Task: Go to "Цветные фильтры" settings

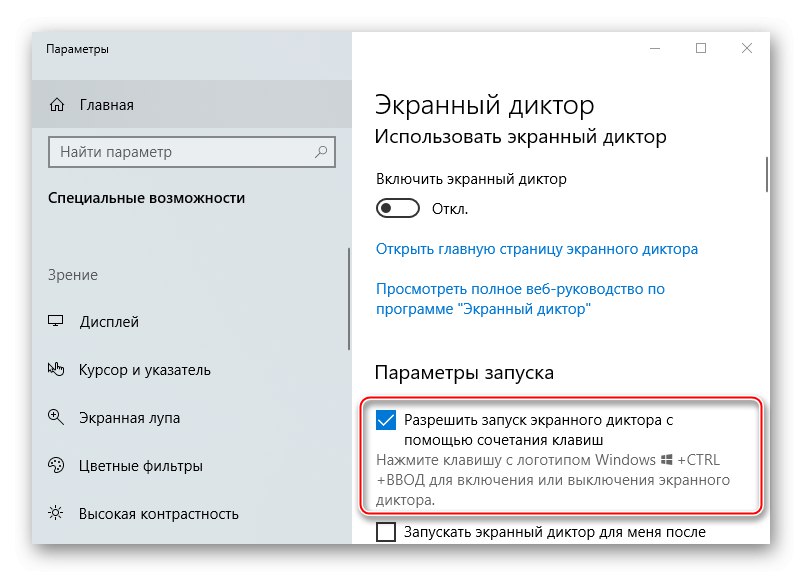Action: point(140,466)
